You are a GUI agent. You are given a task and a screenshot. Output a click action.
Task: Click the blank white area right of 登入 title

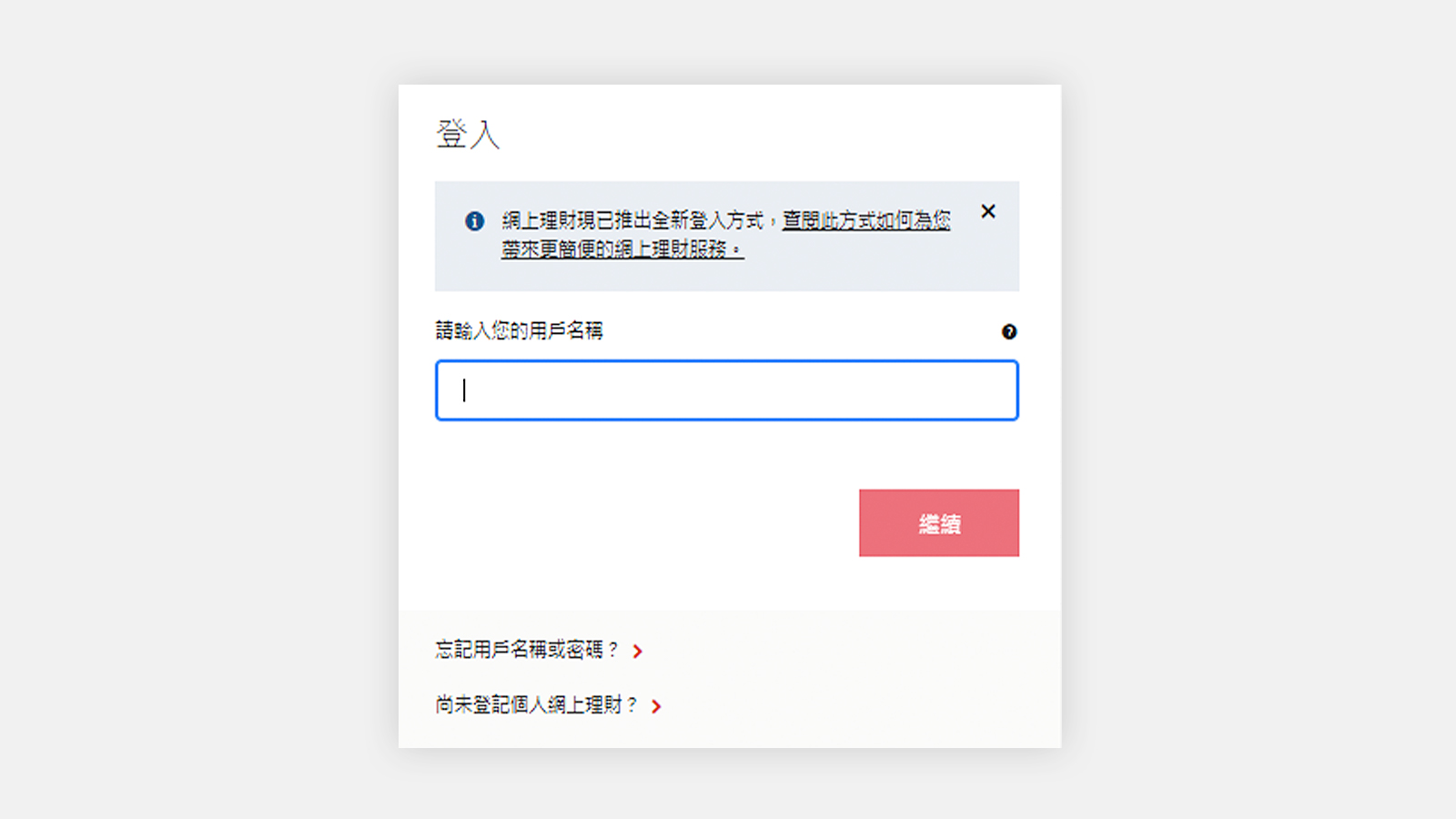(773, 134)
